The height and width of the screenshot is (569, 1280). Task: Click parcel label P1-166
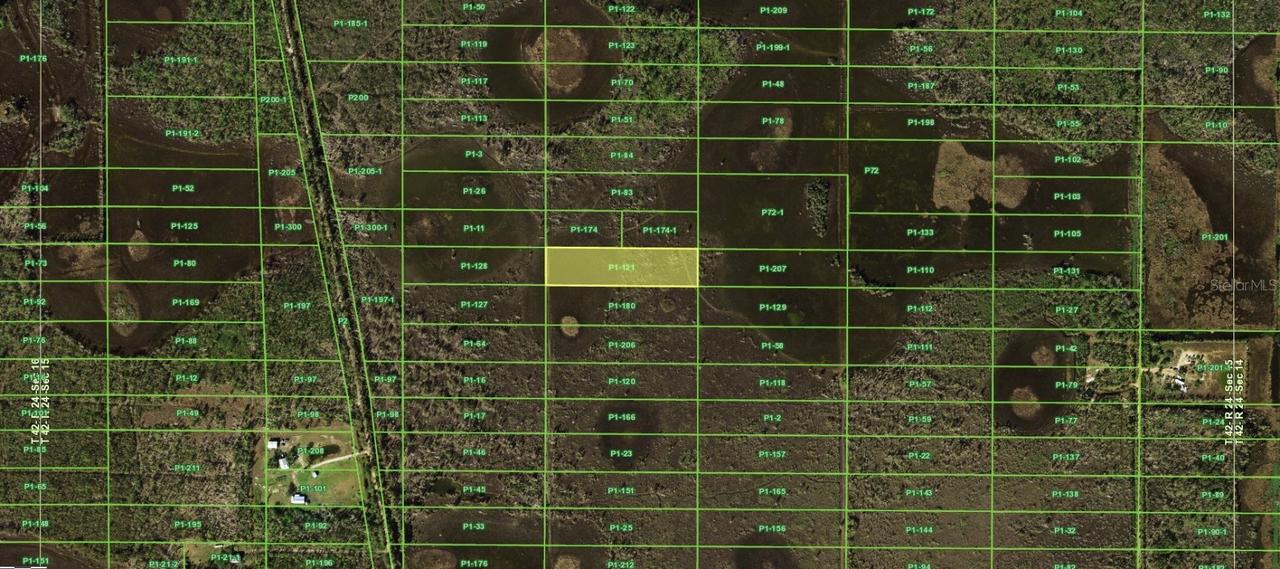(621, 417)
